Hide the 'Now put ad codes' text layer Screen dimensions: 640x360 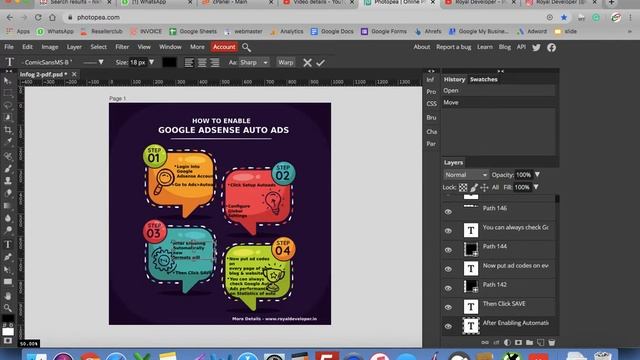[448, 269]
